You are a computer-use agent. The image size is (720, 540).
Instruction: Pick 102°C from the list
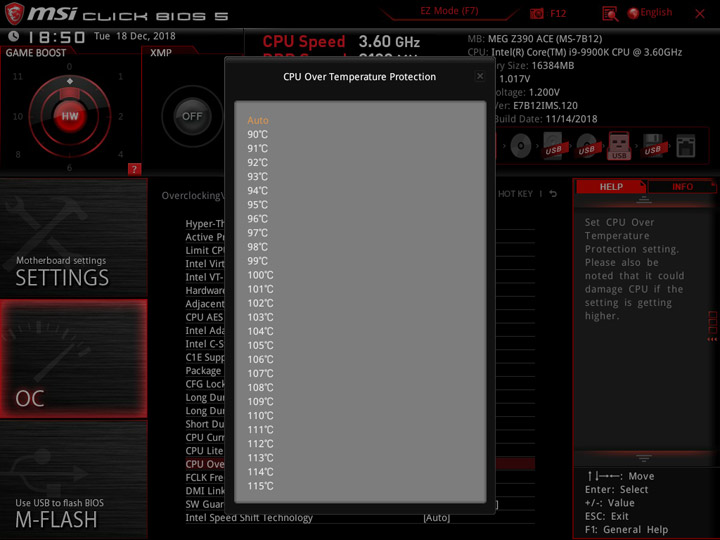[x=260, y=304]
